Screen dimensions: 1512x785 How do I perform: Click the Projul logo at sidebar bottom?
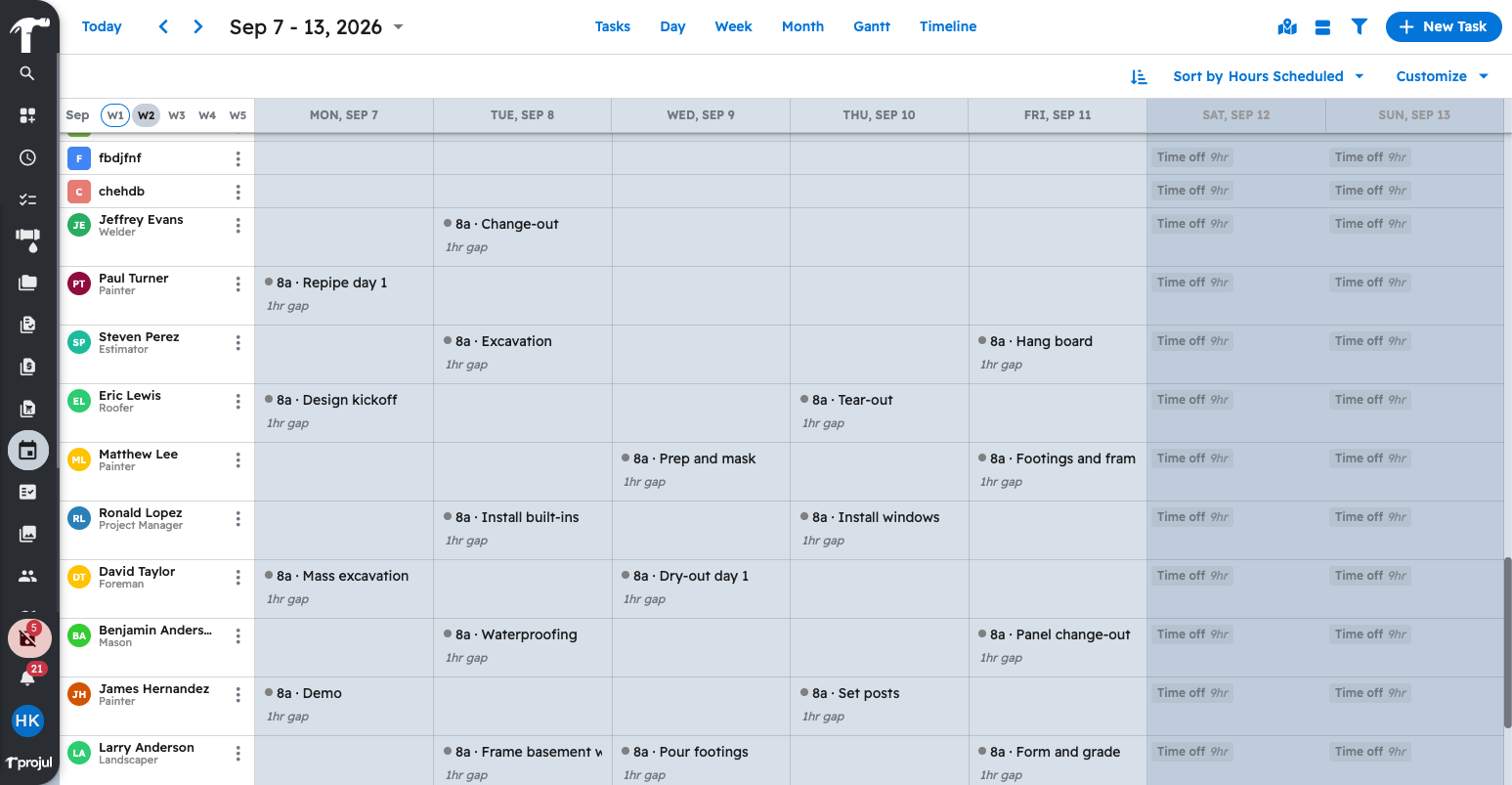coord(28,763)
